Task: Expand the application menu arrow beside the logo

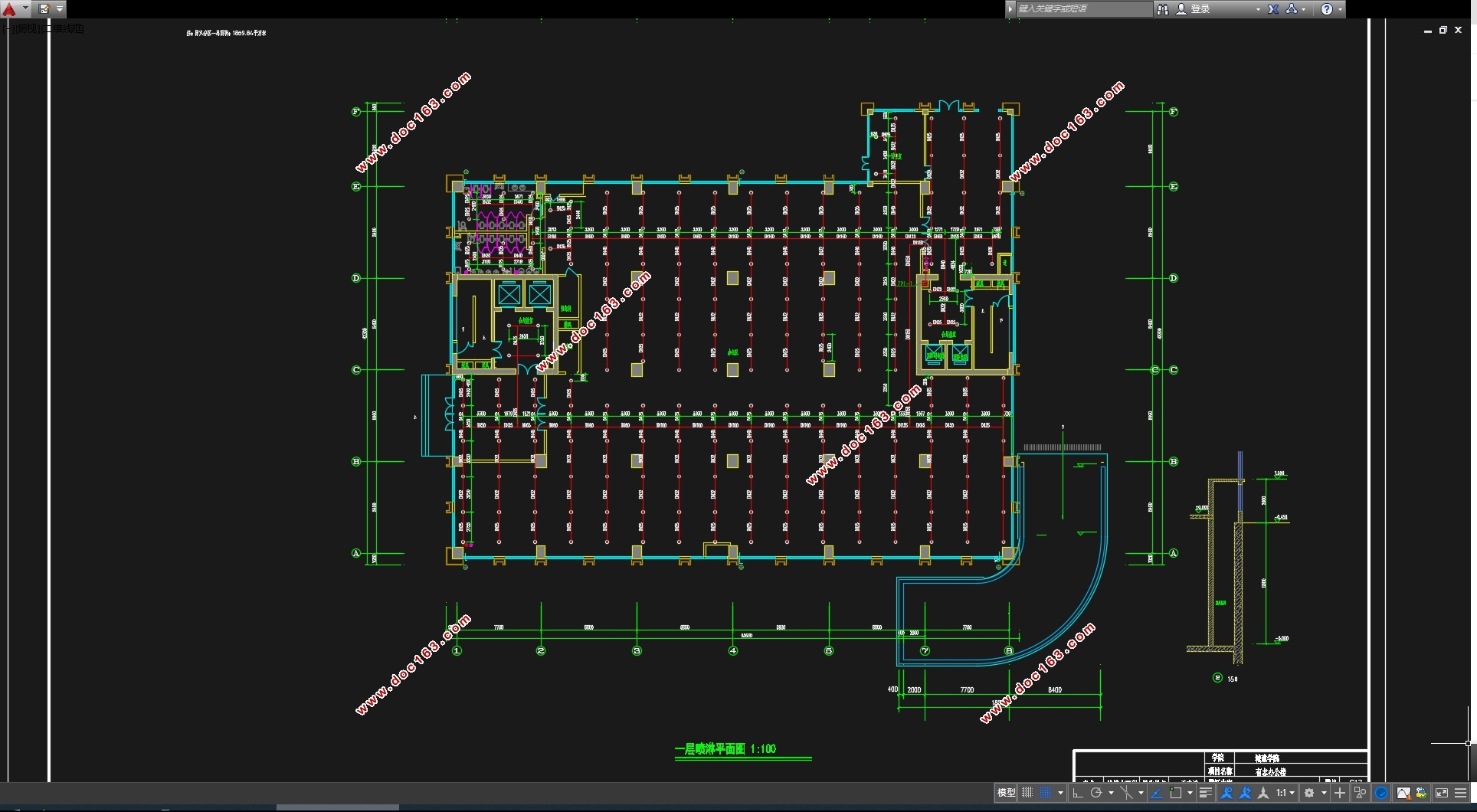Action: 25,9
